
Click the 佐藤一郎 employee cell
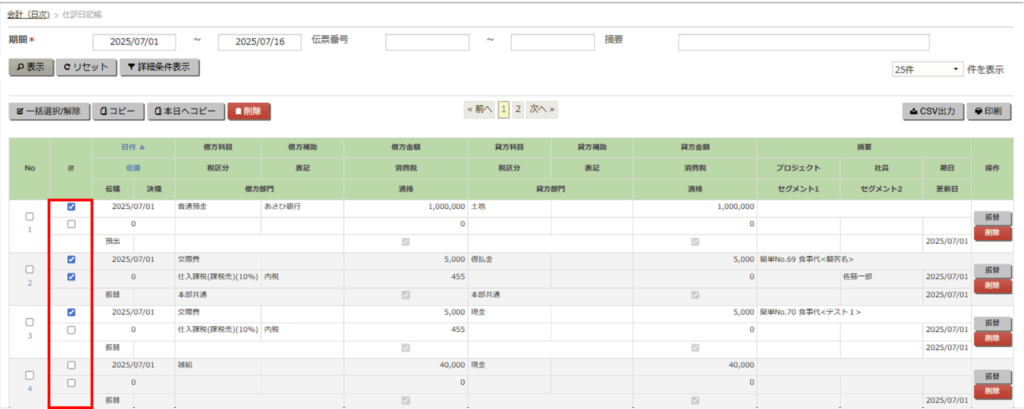click(x=882, y=277)
